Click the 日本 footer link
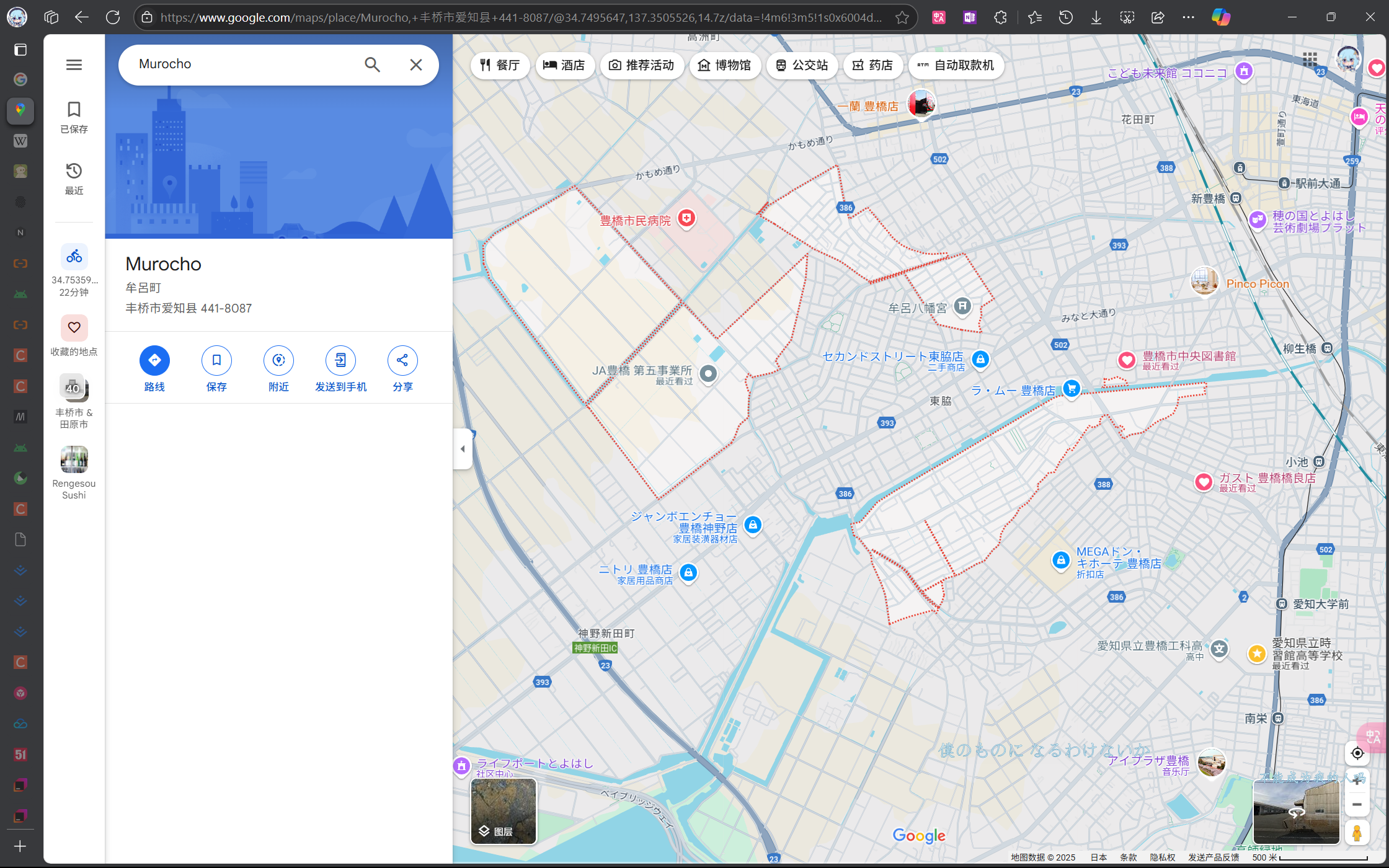Viewport: 1389px width, 868px height. [x=1098, y=857]
